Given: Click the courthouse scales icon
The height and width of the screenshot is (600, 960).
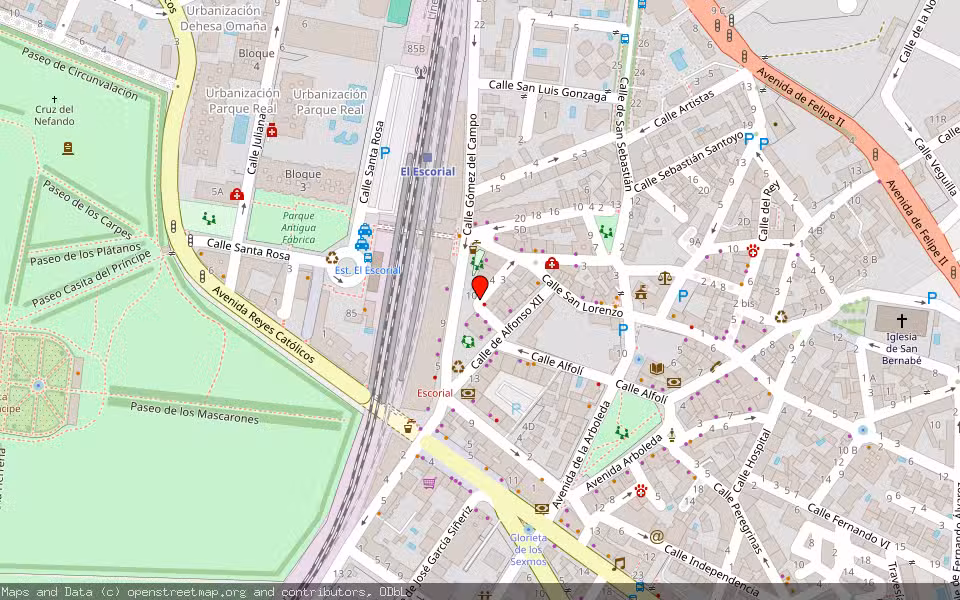Looking at the screenshot, I should 663,278.
